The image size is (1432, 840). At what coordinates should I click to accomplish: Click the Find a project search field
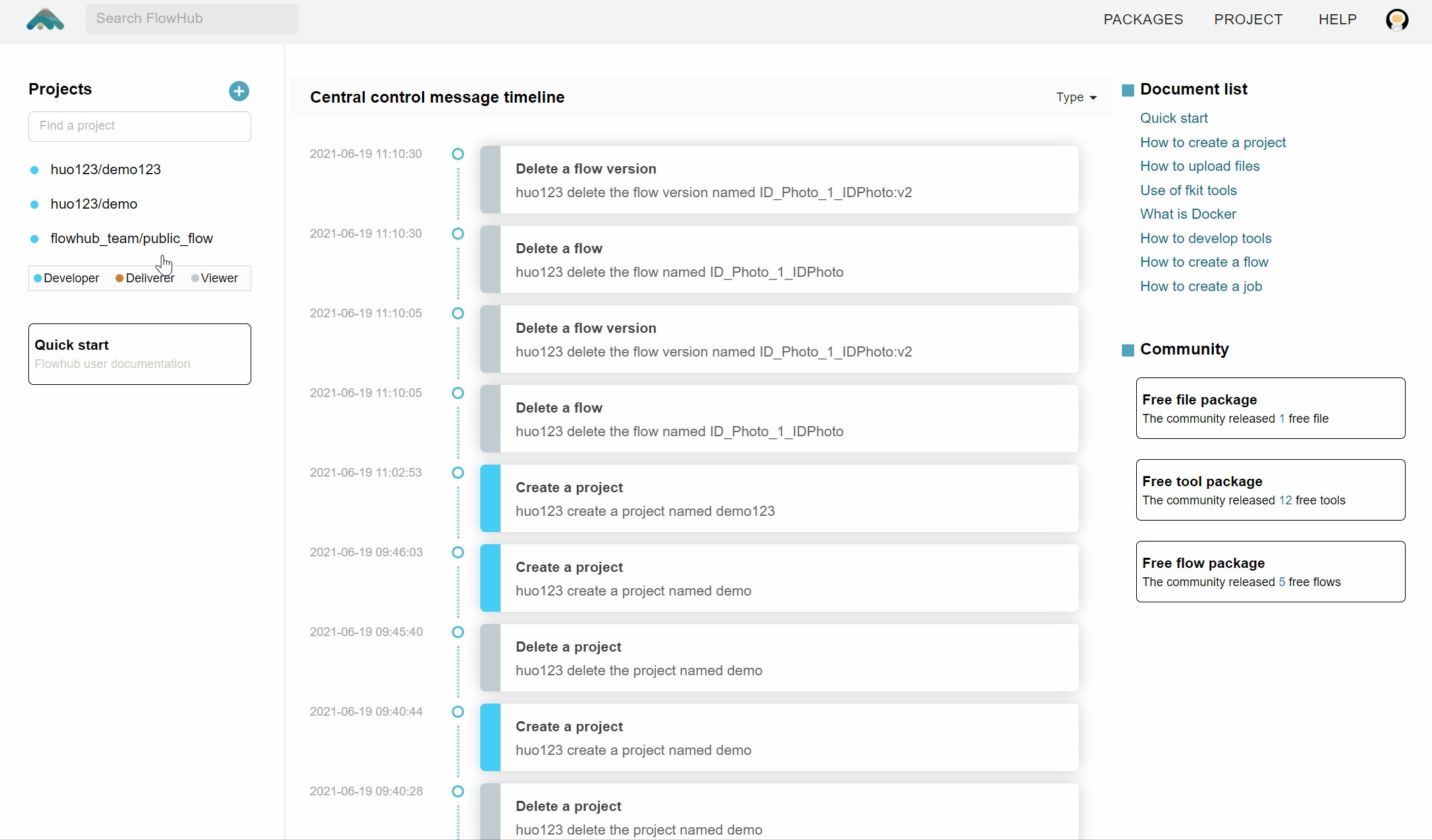[140, 126]
